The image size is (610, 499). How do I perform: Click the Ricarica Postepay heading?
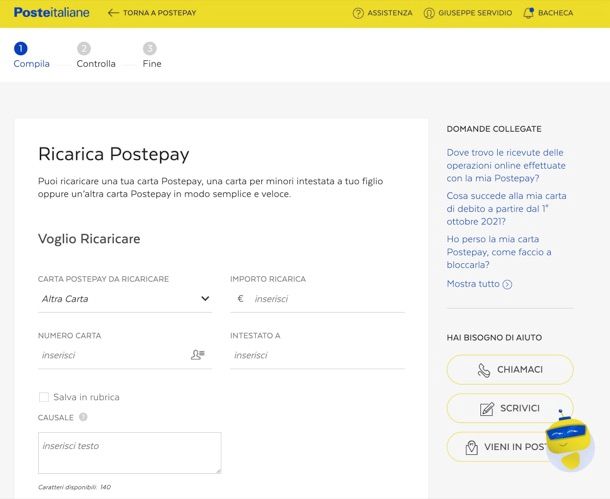point(114,154)
